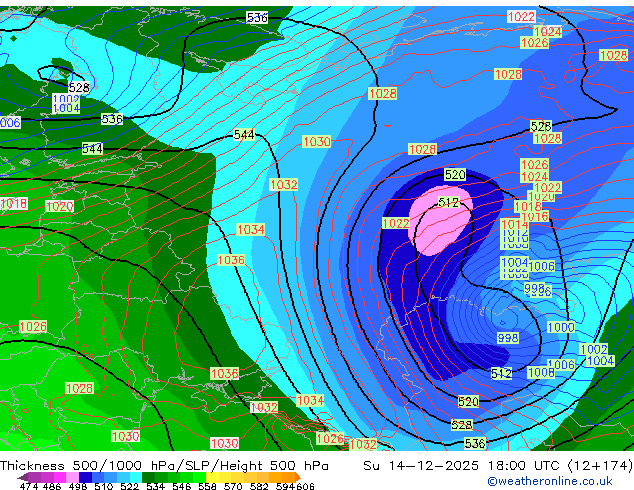Pick the light pink swatch in the legend bar
Screen dimensions: 634x490
[73, 477]
